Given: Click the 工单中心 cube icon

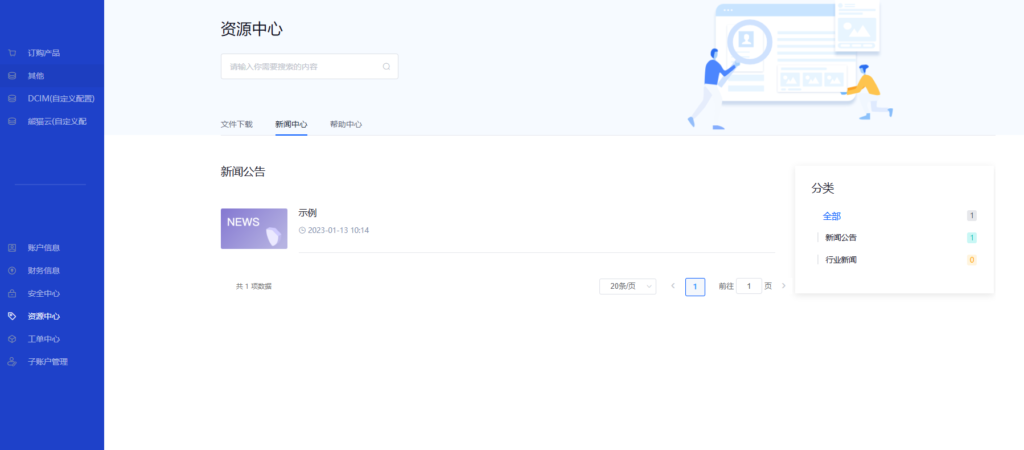Looking at the screenshot, I should [12, 339].
